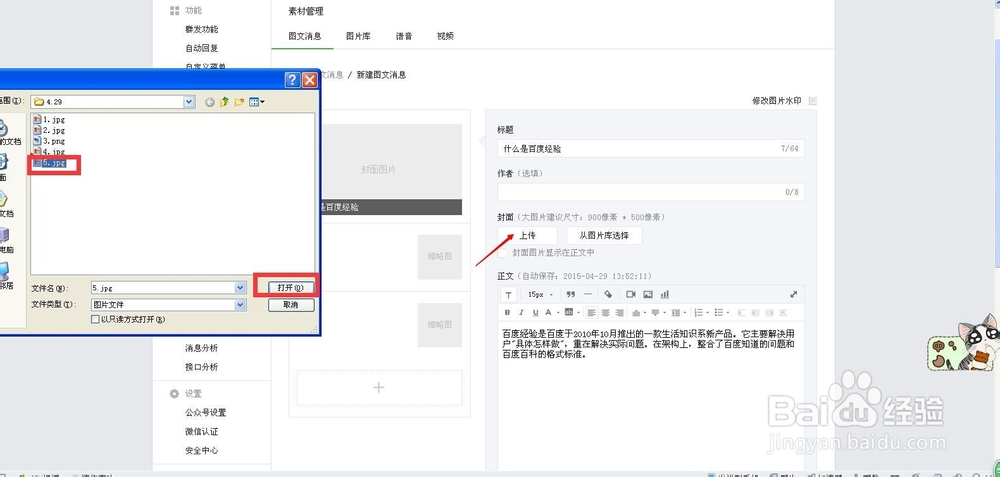Click 取消 to cancel file dialog
Image resolution: width=1000 pixels, height=477 pixels.
coord(291,305)
